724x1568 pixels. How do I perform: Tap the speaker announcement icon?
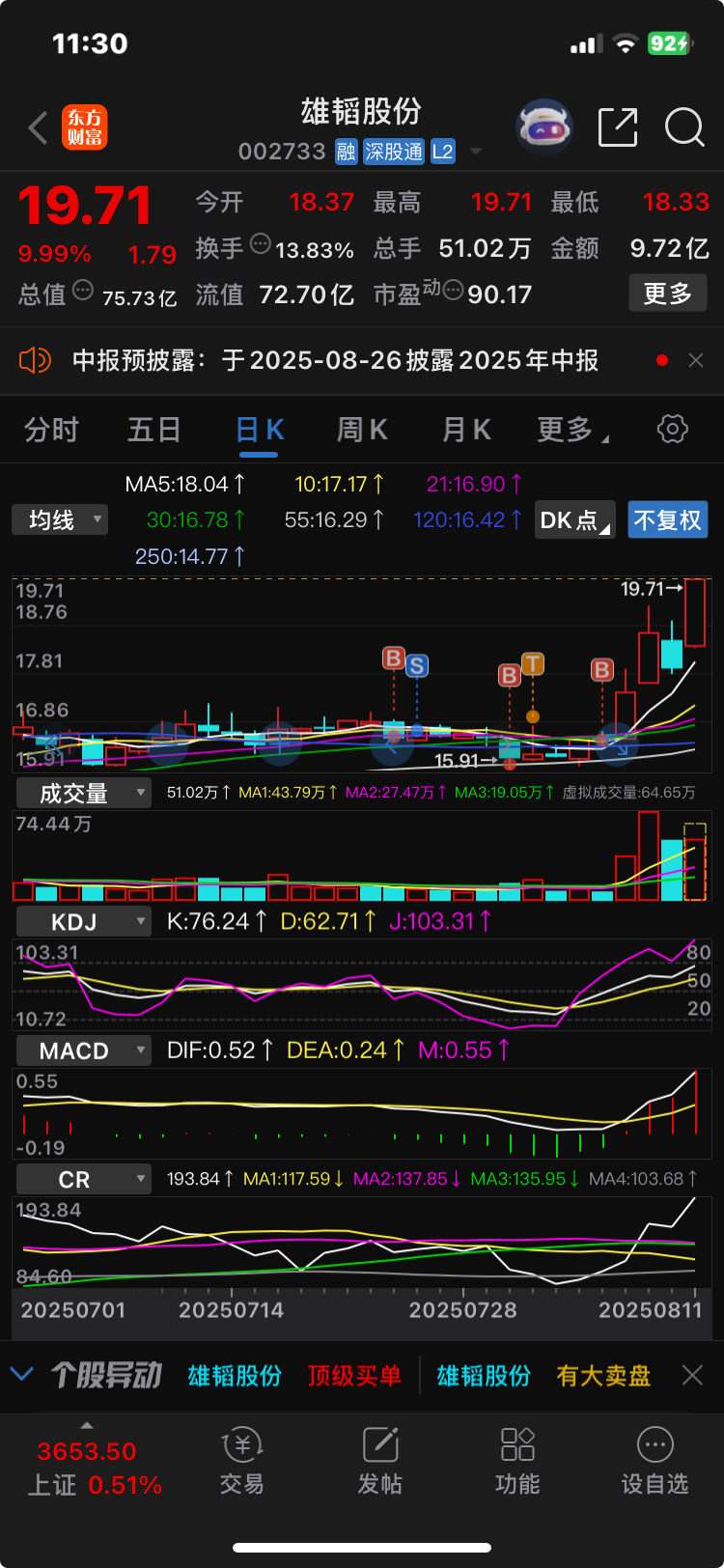[35, 361]
